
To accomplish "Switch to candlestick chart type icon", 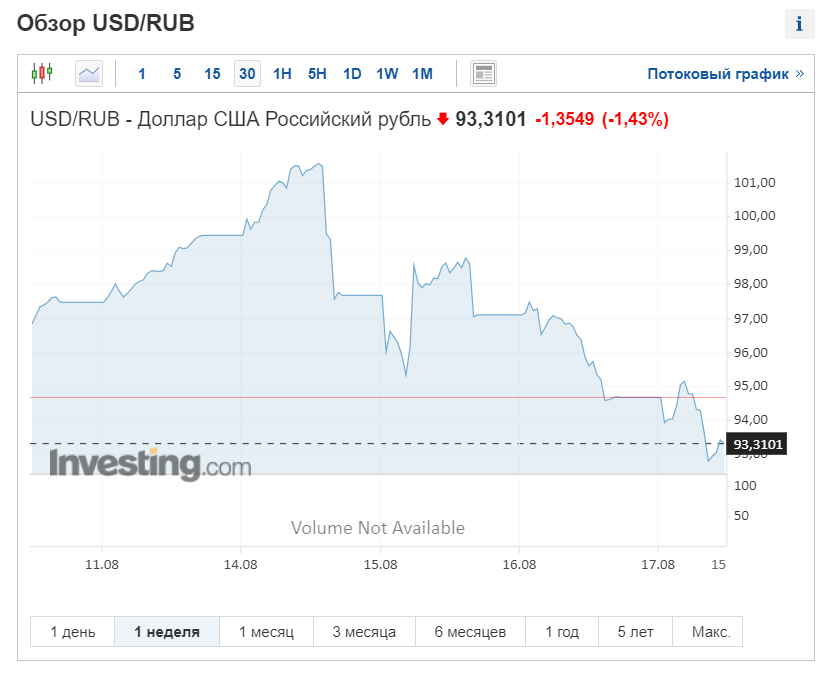I will point(42,73).
